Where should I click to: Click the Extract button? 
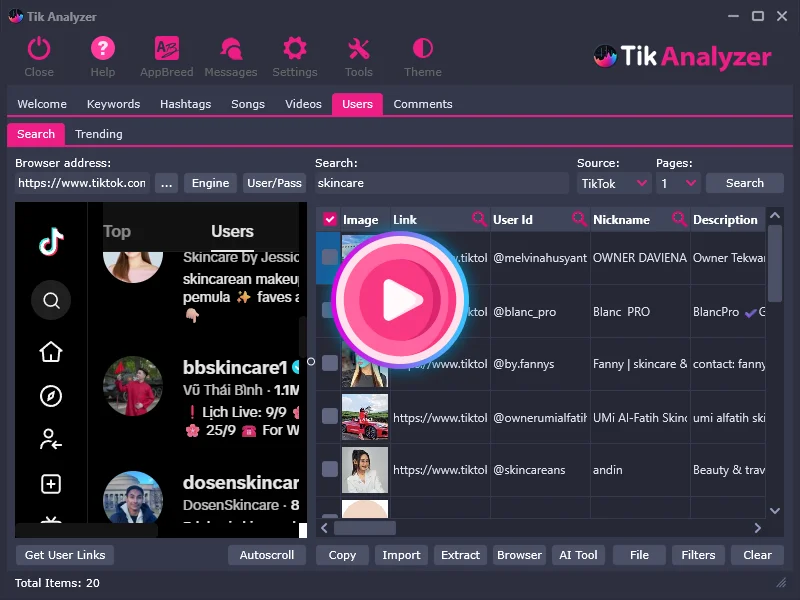pos(460,555)
